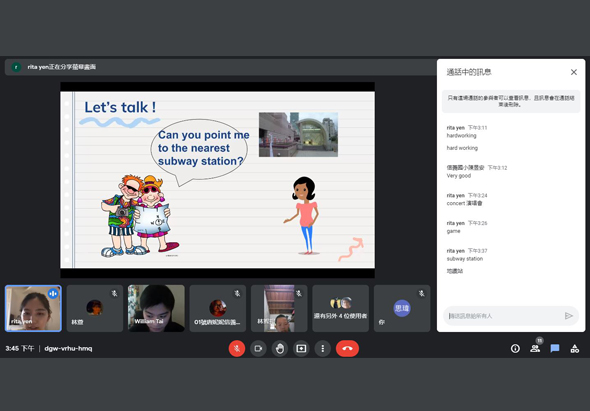Toggle the blue chat panel icon

[555, 349]
